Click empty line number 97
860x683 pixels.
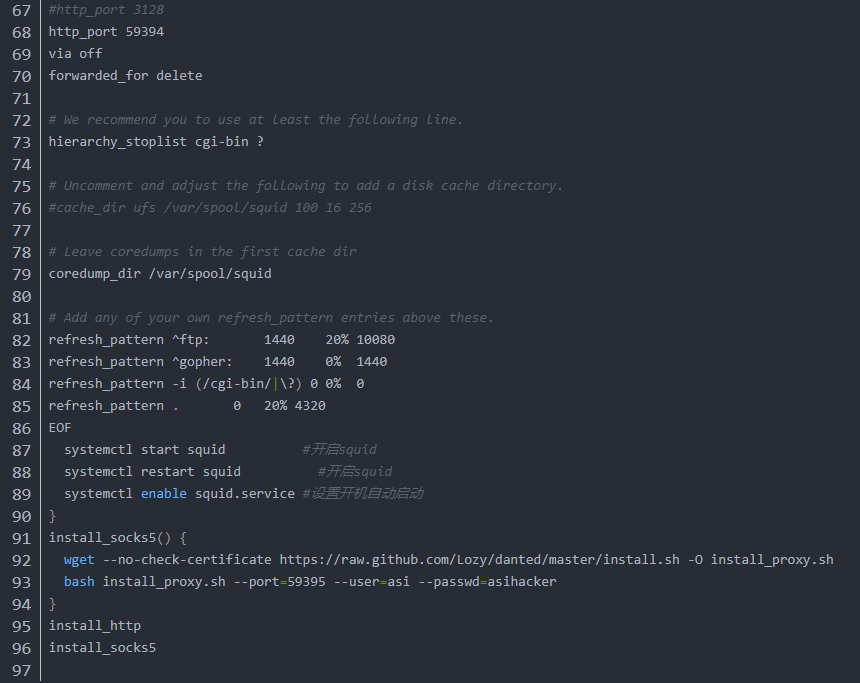[21, 670]
